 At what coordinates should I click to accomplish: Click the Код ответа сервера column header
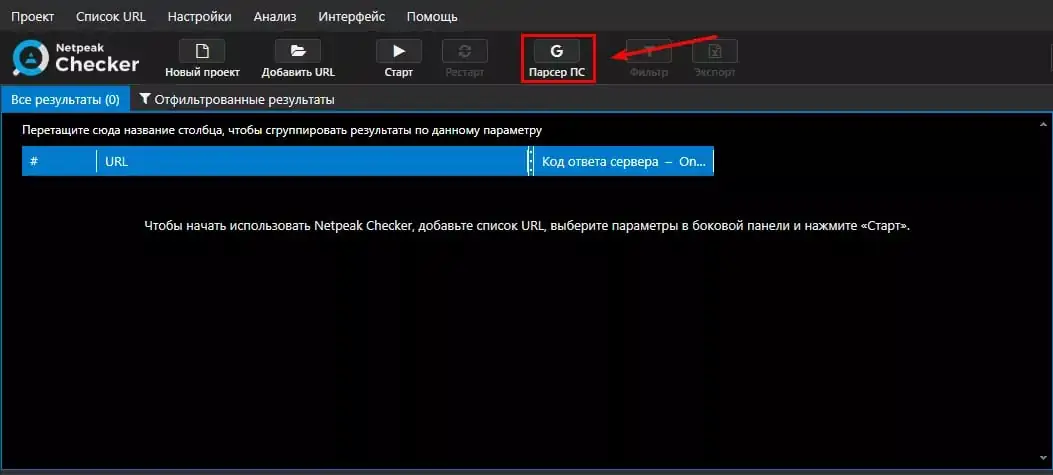tap(623, 162)
